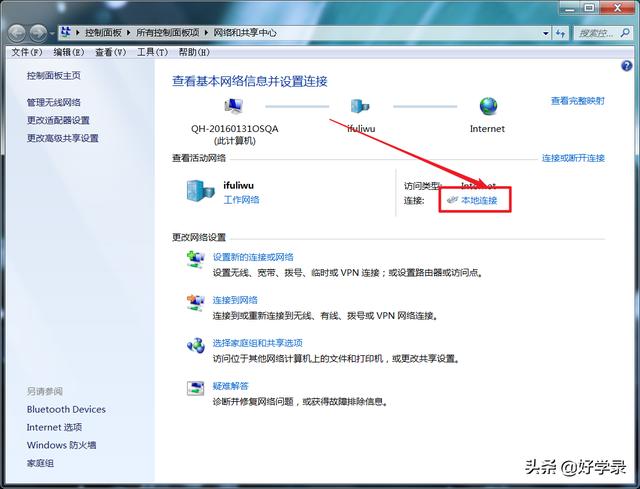Click the Control Panel icon in address bar
This screenshot has height=489, width=640.
pyautogui.click(x=66, y=32)
